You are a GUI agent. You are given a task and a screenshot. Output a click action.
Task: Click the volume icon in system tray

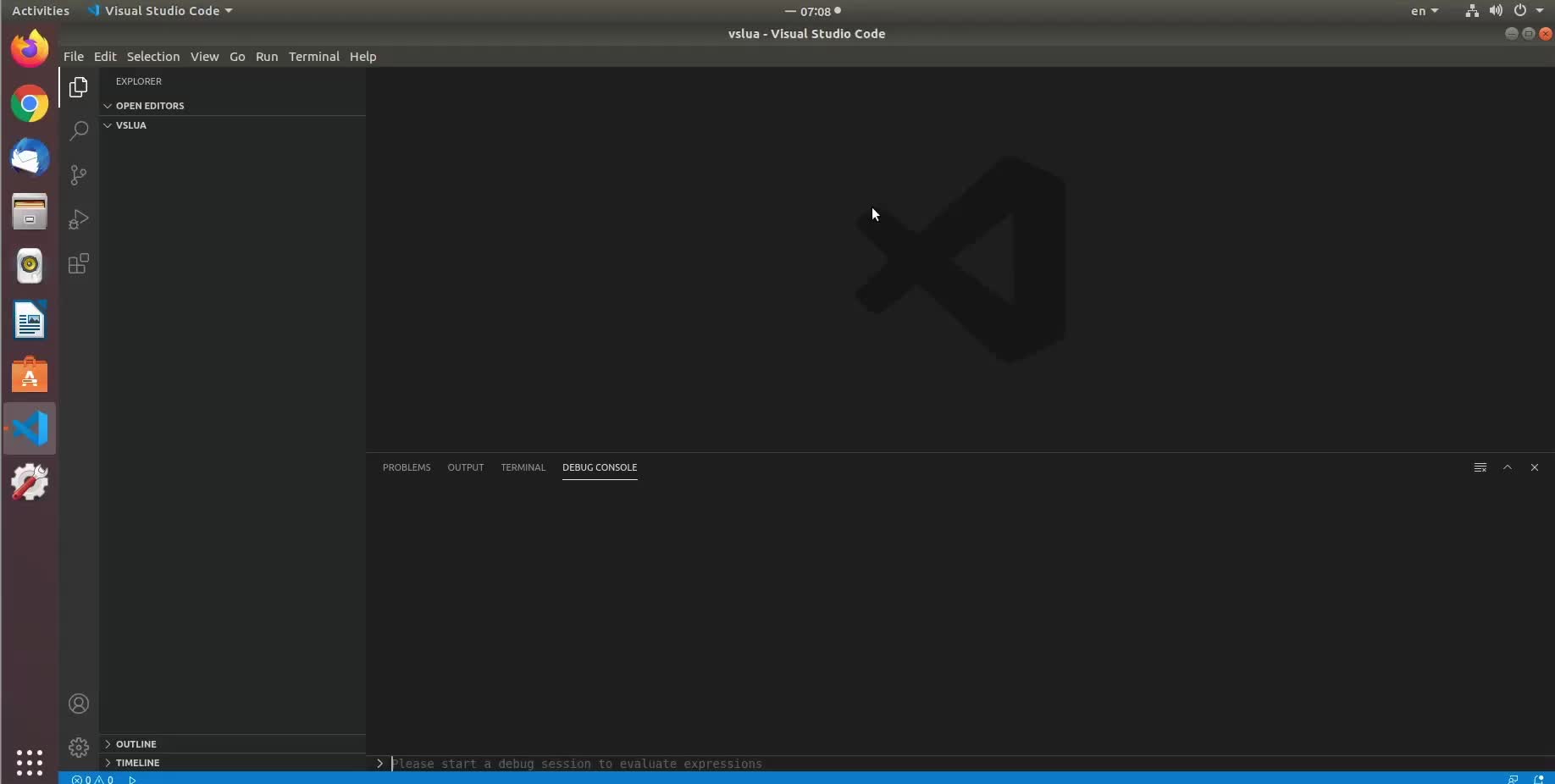[1496, 11]
